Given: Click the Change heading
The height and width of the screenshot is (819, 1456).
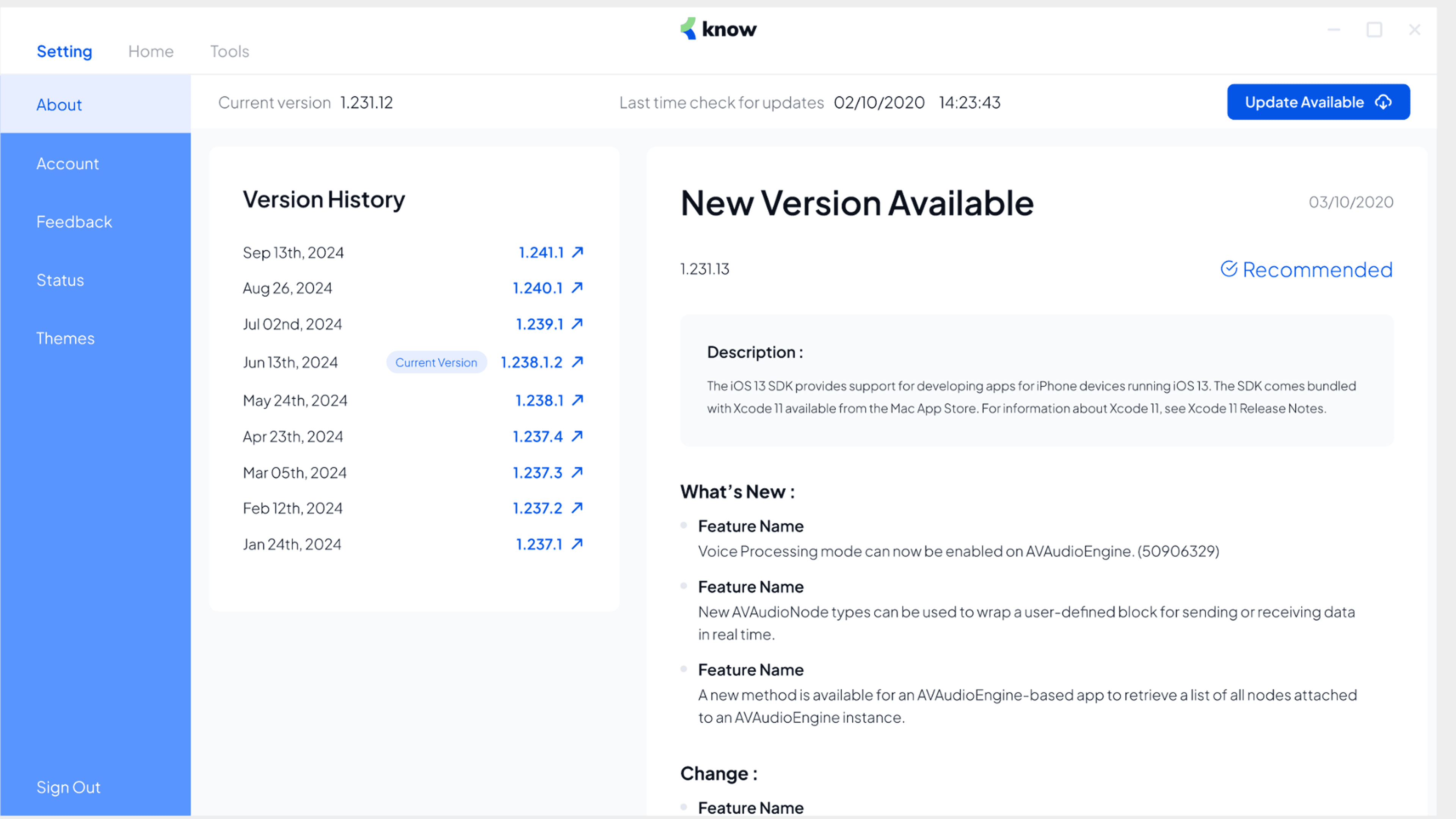Looking at the screenshot, I should pyautogui.click(x=719, y=774).
